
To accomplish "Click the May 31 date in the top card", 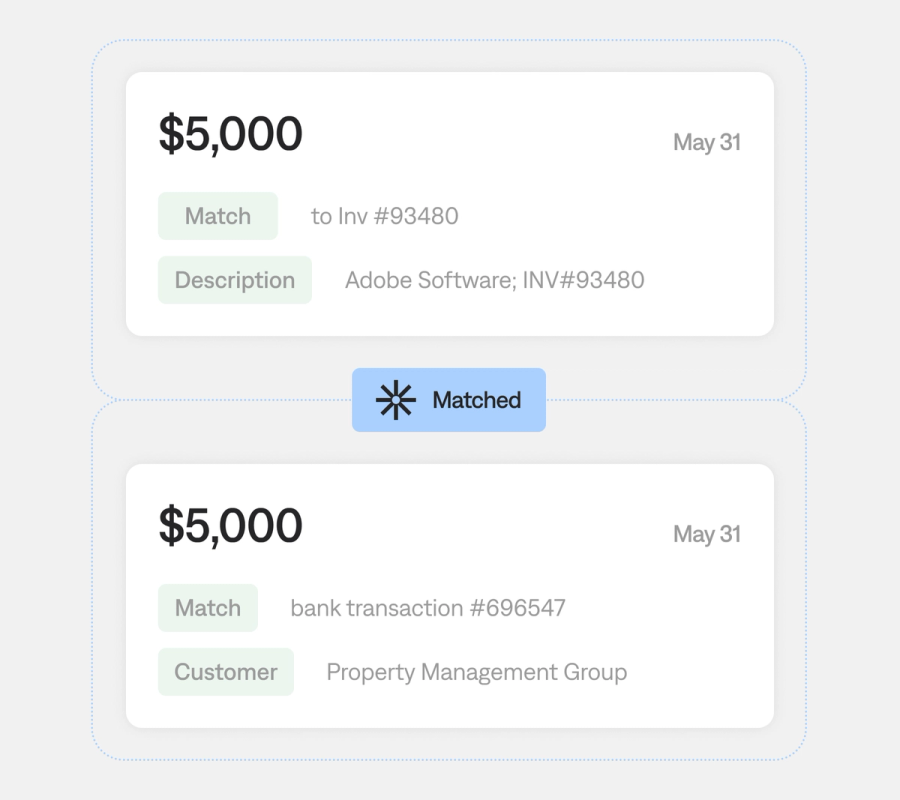I will (x=707, y=142).
